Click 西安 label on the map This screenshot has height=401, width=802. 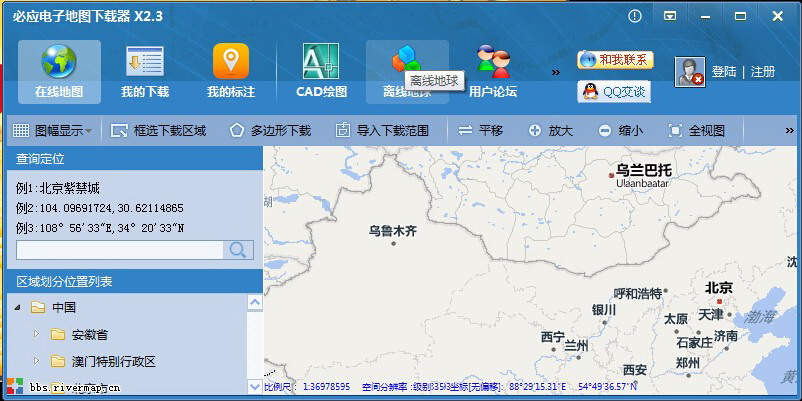(x=635, y=369)
